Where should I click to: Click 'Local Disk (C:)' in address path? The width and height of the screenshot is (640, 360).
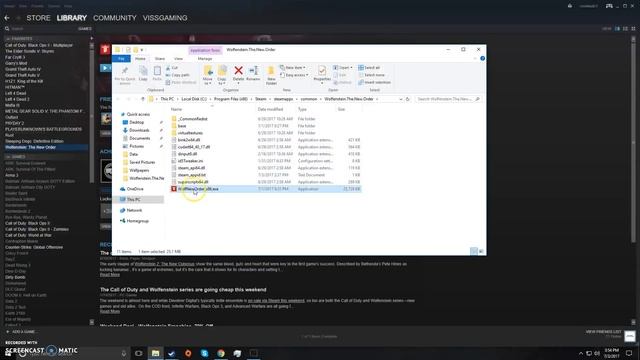pyautogui.click(x=194, y=99)
